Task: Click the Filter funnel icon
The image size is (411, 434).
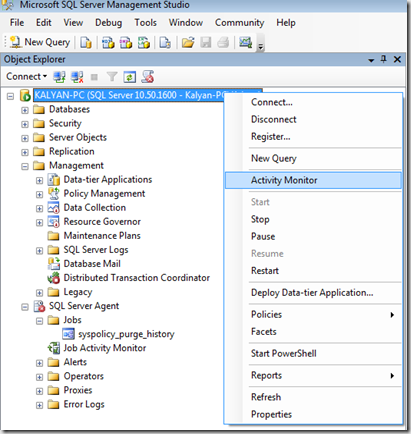Action: tap(112, 77)
